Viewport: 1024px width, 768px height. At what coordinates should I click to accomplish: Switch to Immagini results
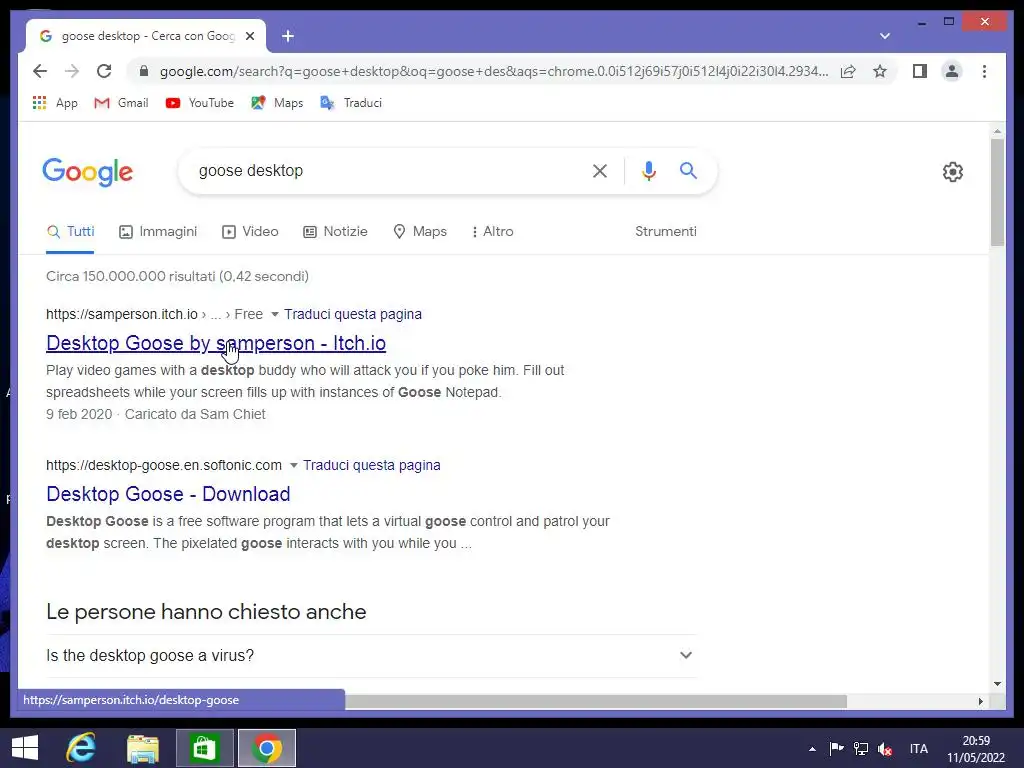pos(158,232)
